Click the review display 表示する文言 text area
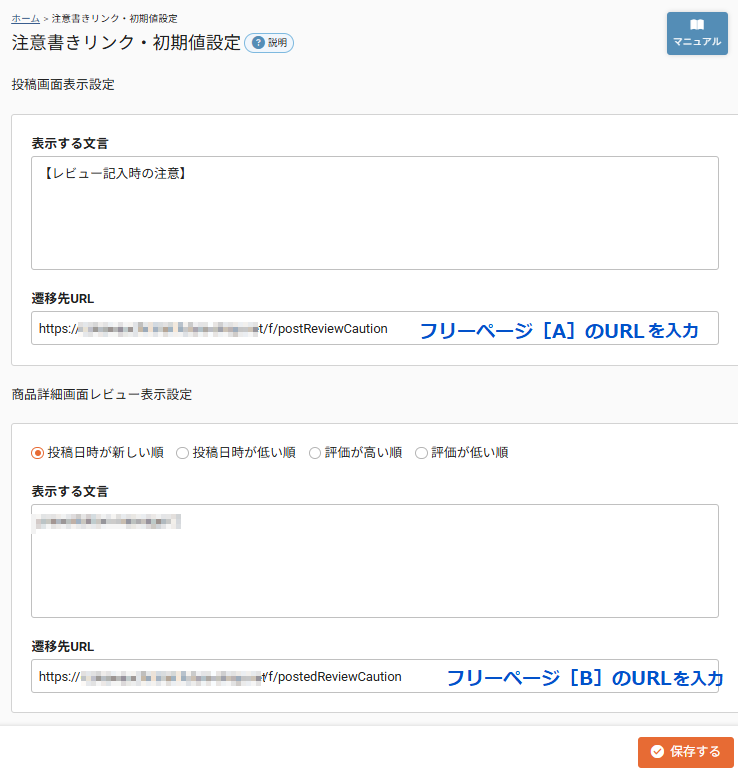The height and width of the screenshot is (774, 738). point(375,561)
